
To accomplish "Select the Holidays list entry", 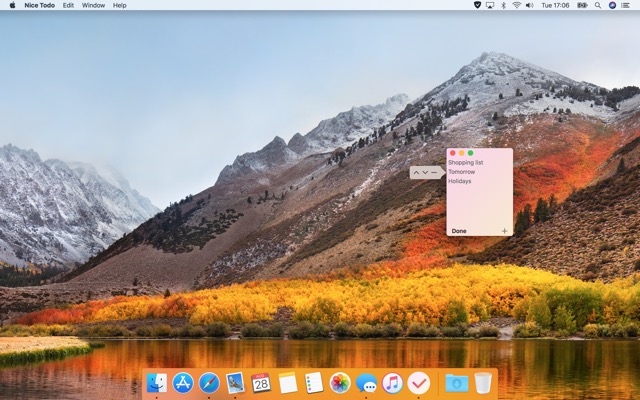I will click(460, 181).
